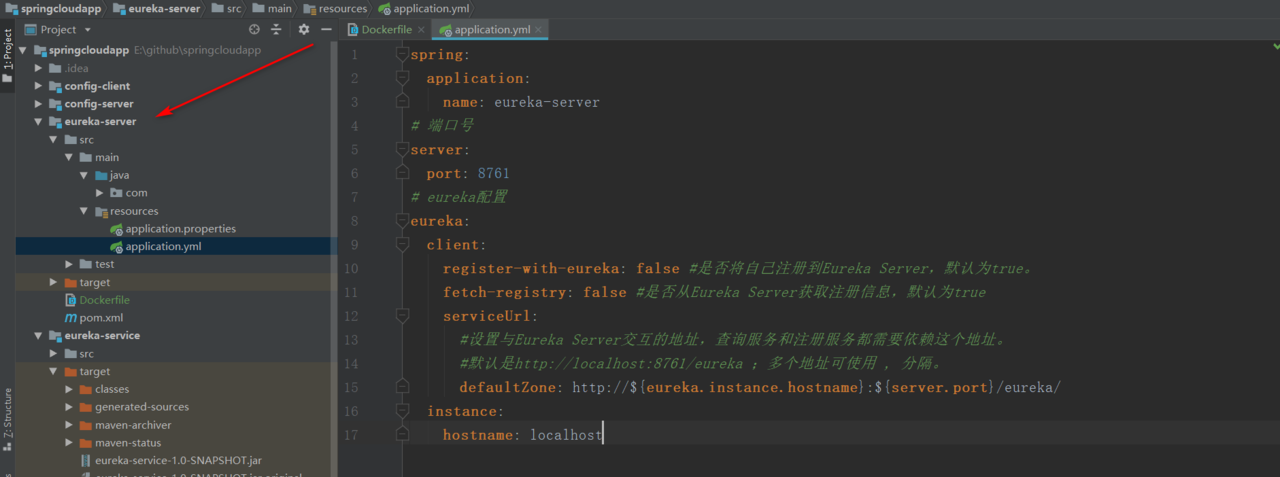This screenshot has height=477, width=1280.
Task: Click the locate/scroll from source icon
Action: coord(255,30)
